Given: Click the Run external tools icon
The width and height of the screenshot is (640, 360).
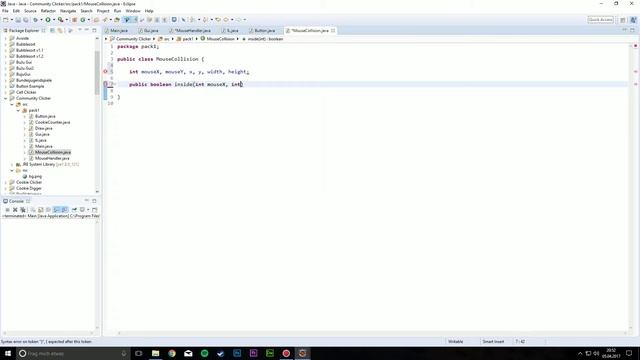Looking at the screenshot, I should (60, 20).
